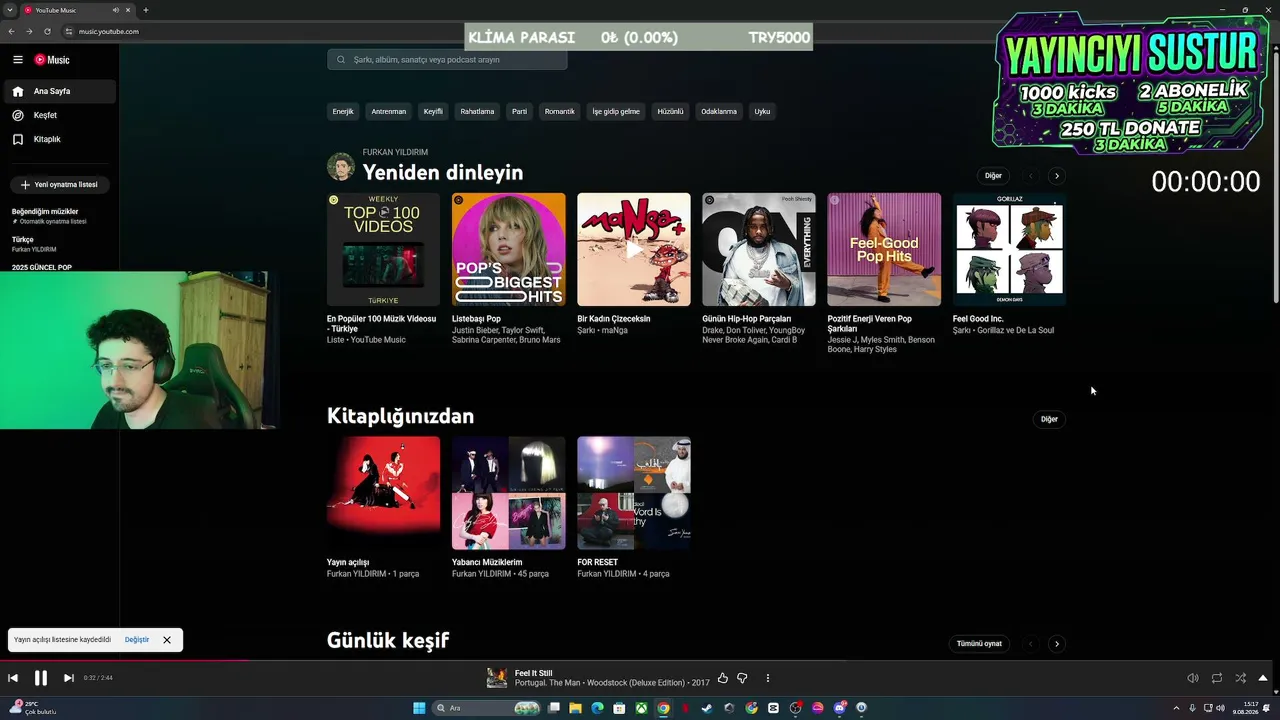This screenshot has height=720, width=1280.
Task: Select the İşe gidip gelme chip
Action: (616, 111)
